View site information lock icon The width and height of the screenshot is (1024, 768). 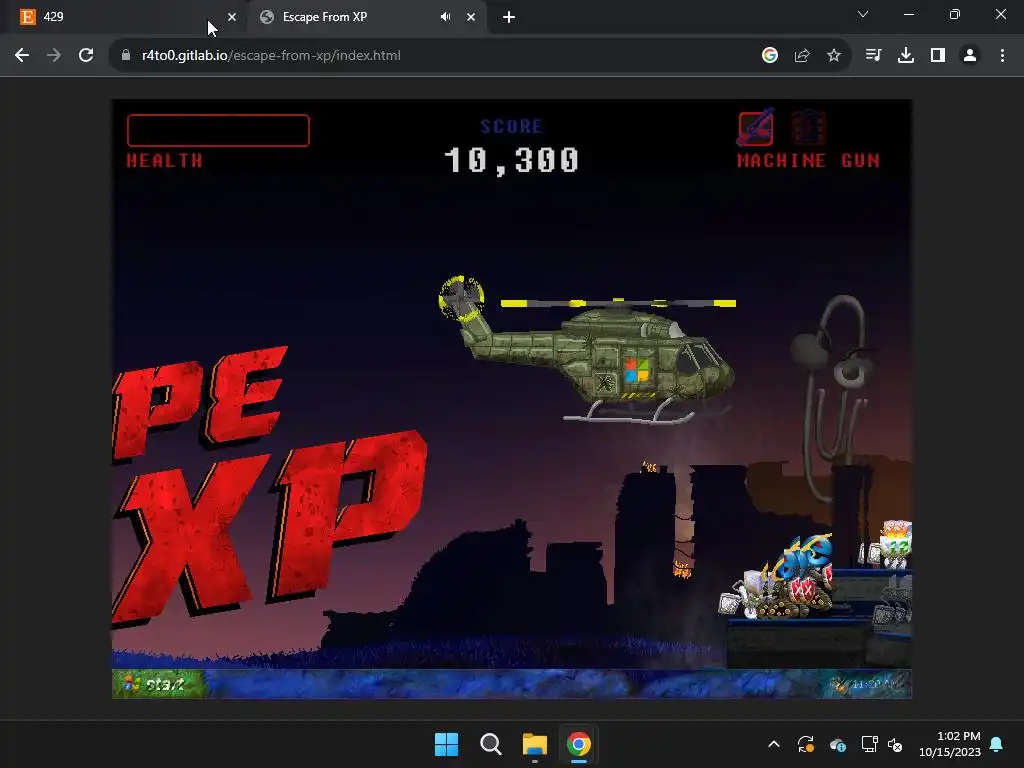(x=126, y=56)
